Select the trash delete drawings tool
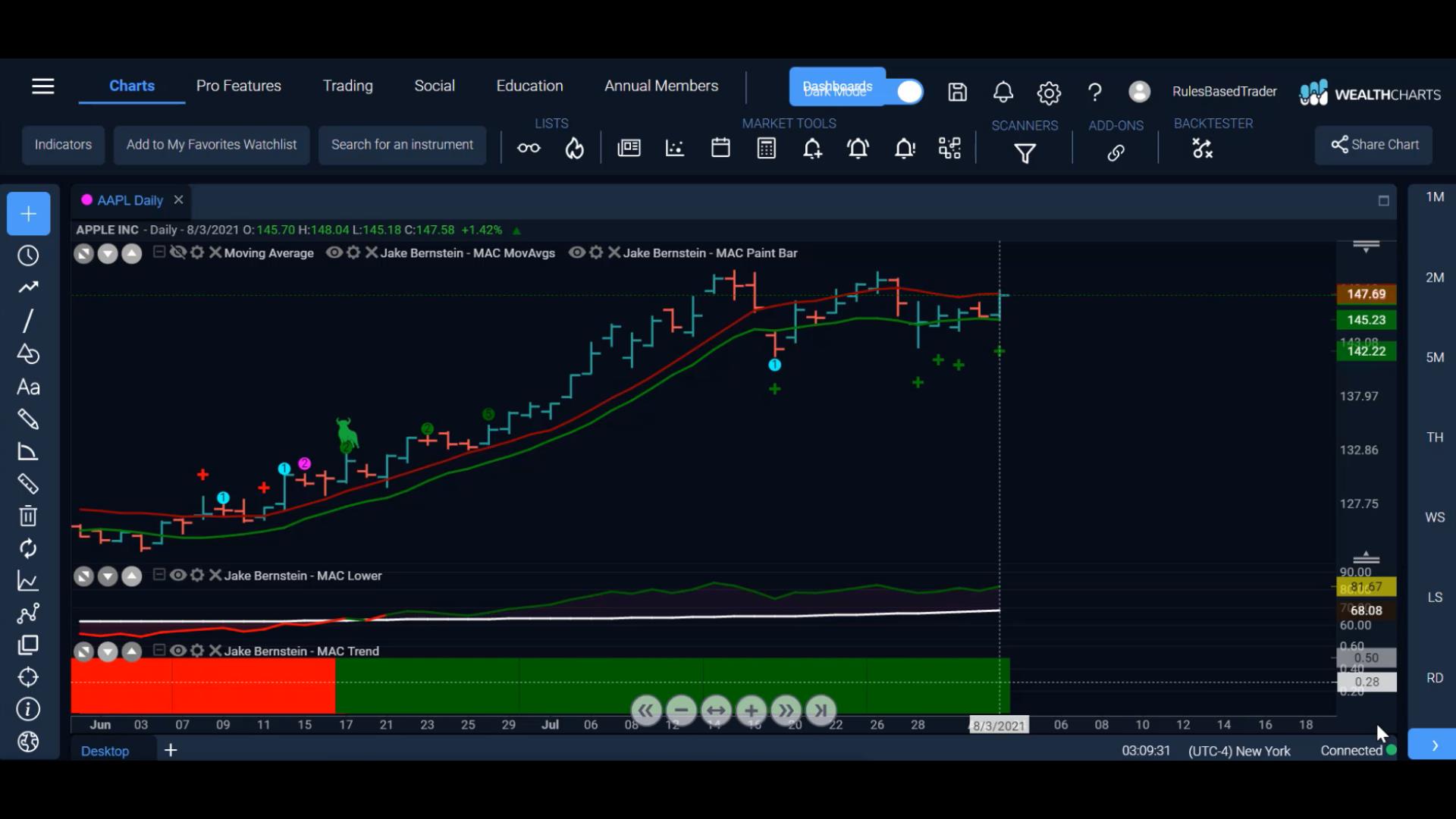The image size is (1456, 819). point(28,516)
